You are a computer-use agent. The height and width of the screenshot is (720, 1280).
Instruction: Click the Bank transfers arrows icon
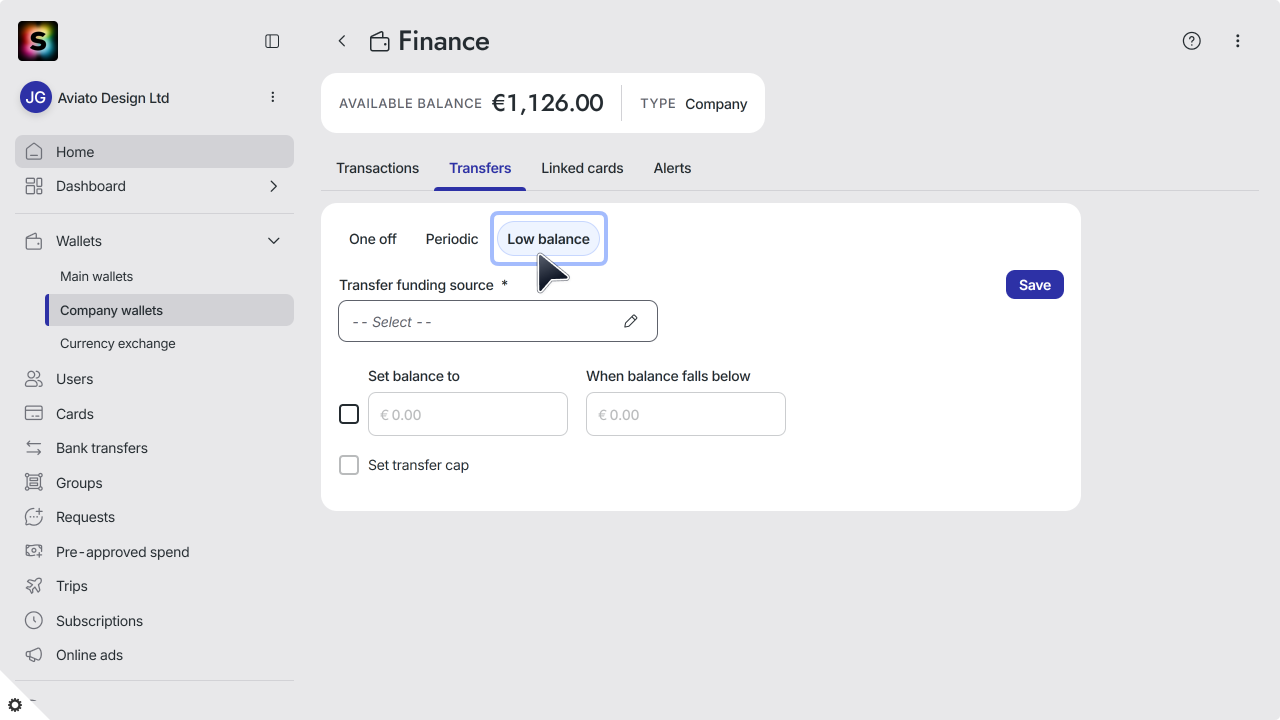pos(34,448)
